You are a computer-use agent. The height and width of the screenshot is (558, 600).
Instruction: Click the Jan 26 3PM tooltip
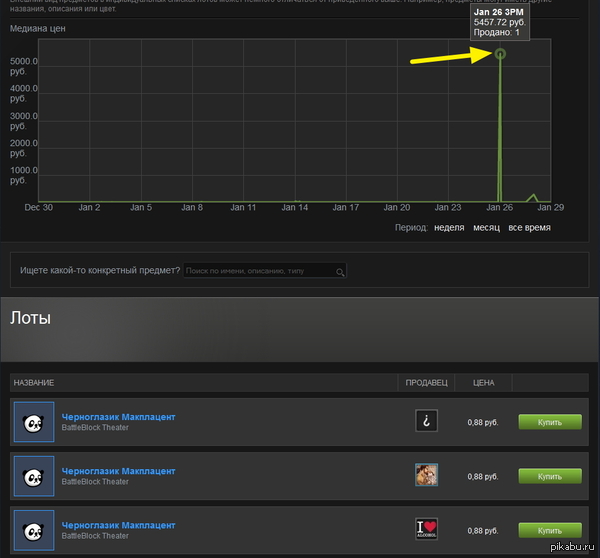(x=500, y=22)
